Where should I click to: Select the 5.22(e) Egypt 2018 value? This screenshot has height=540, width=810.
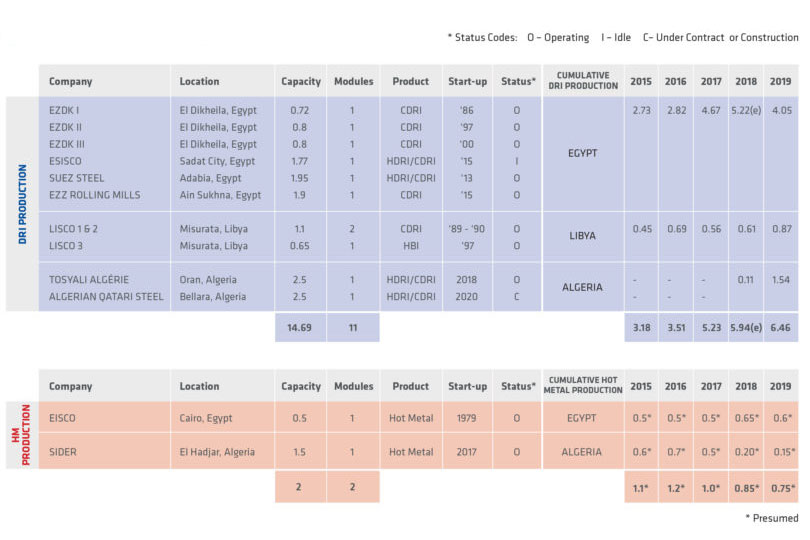pyautogui.click(x=746, y=110)
